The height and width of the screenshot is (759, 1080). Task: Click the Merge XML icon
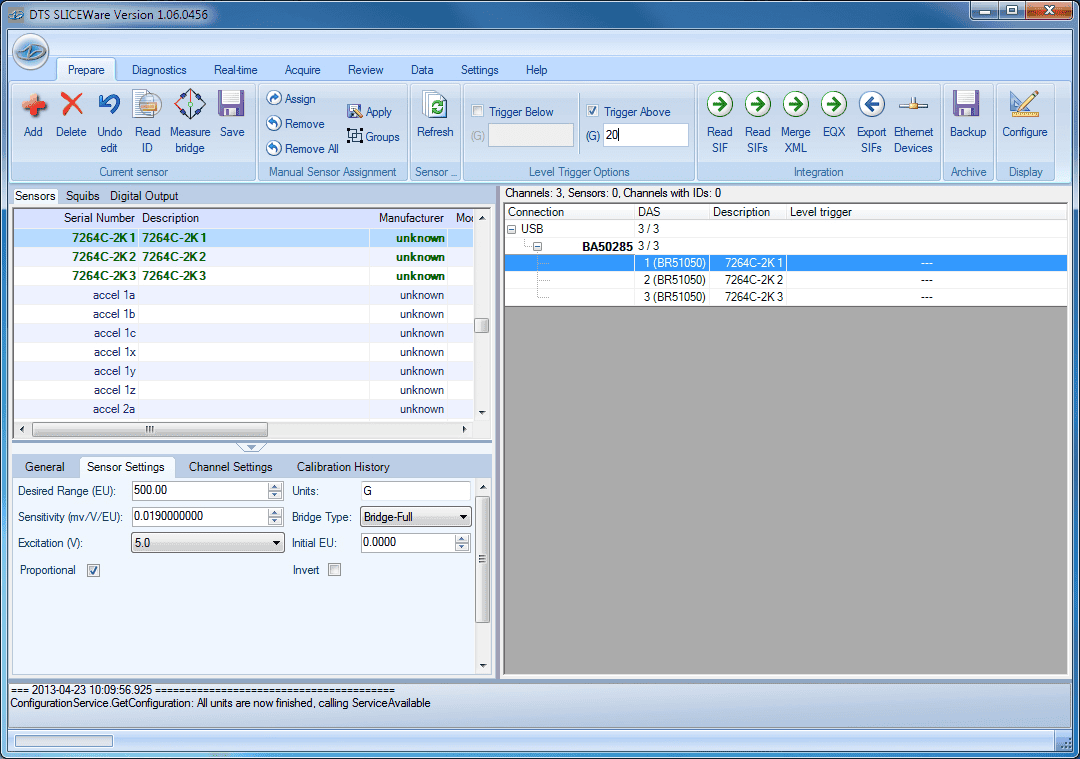[796, 104]
